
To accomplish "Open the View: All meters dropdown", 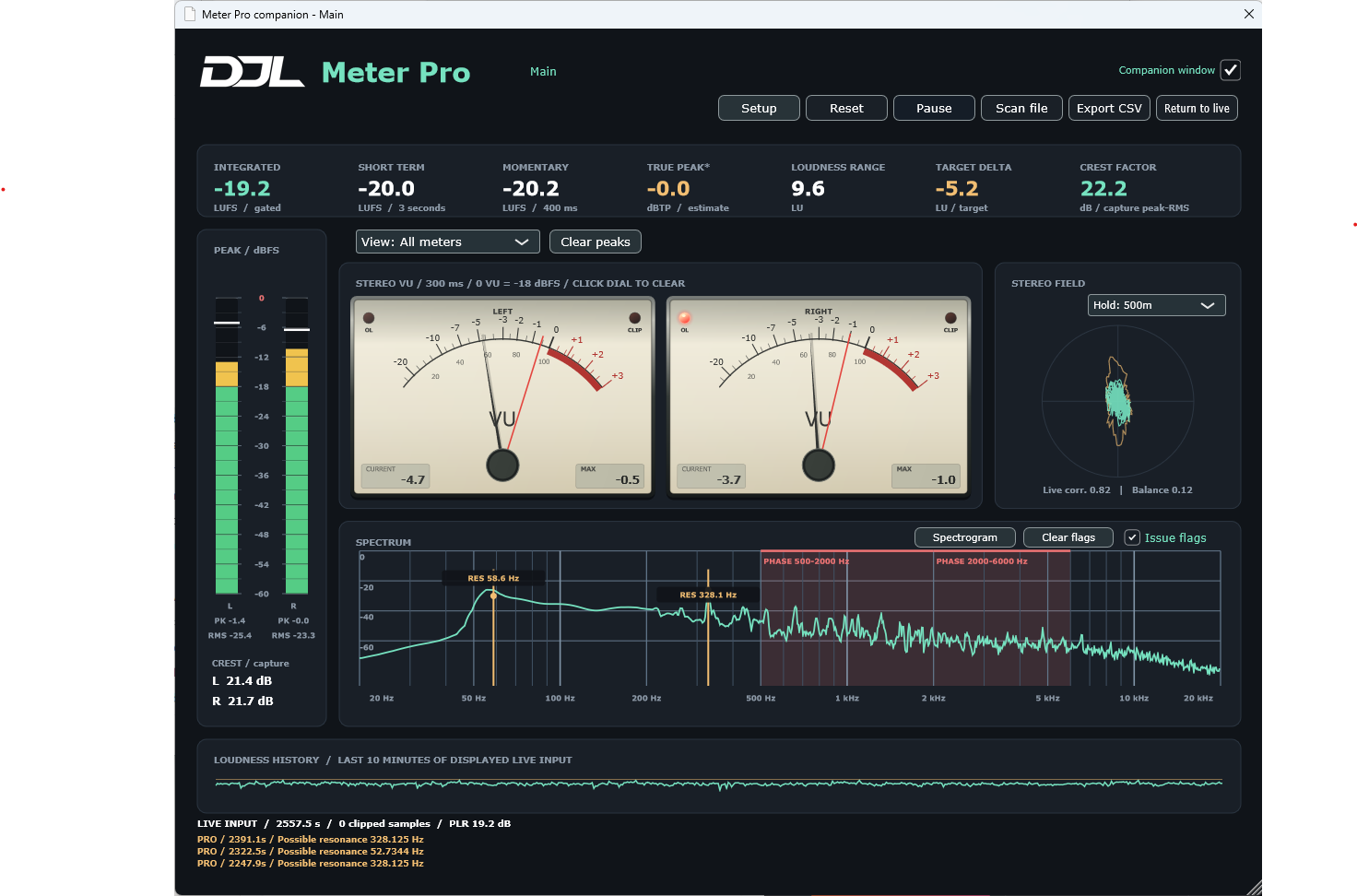I will tap(447, 242).
